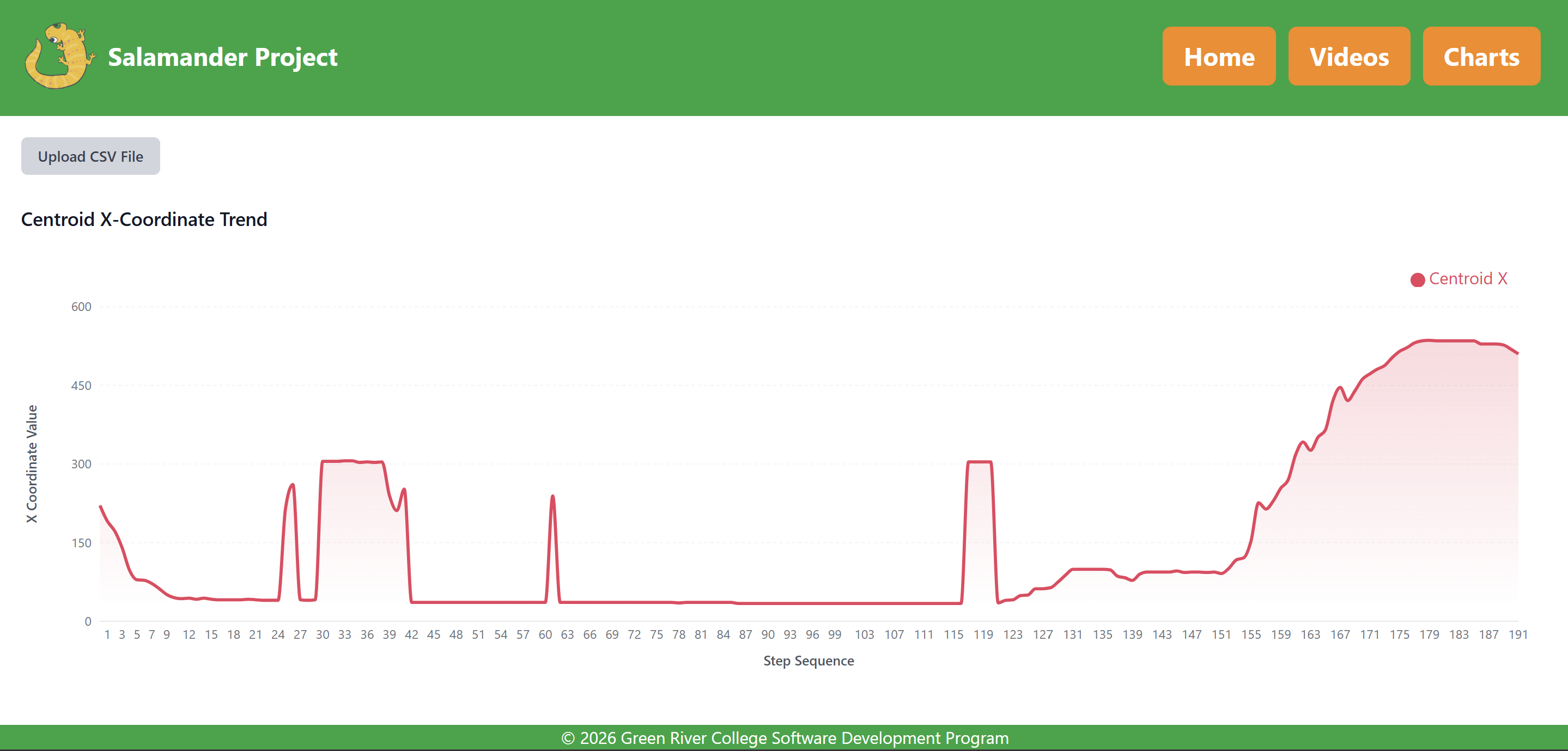The height and width of the screenshot is (751, 1568).
Task: Click the Centroid X-Coordinate Trend heading
Action: 144,219
